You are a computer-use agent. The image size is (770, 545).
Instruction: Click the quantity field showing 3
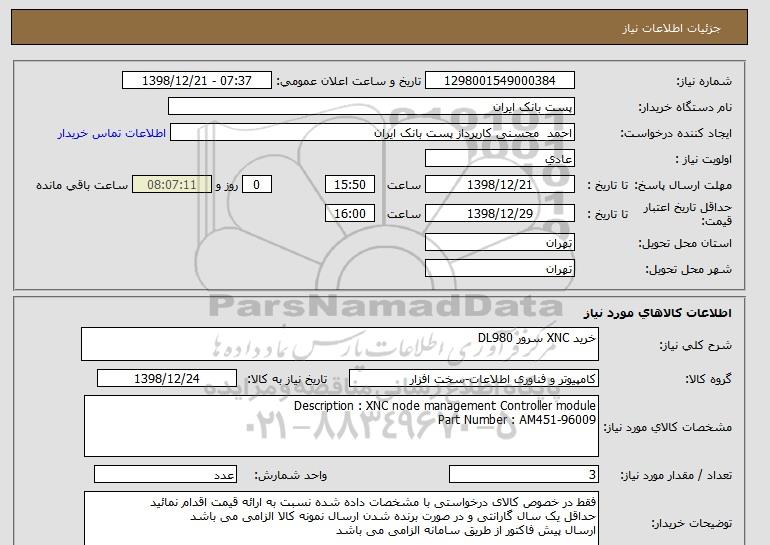524,475
